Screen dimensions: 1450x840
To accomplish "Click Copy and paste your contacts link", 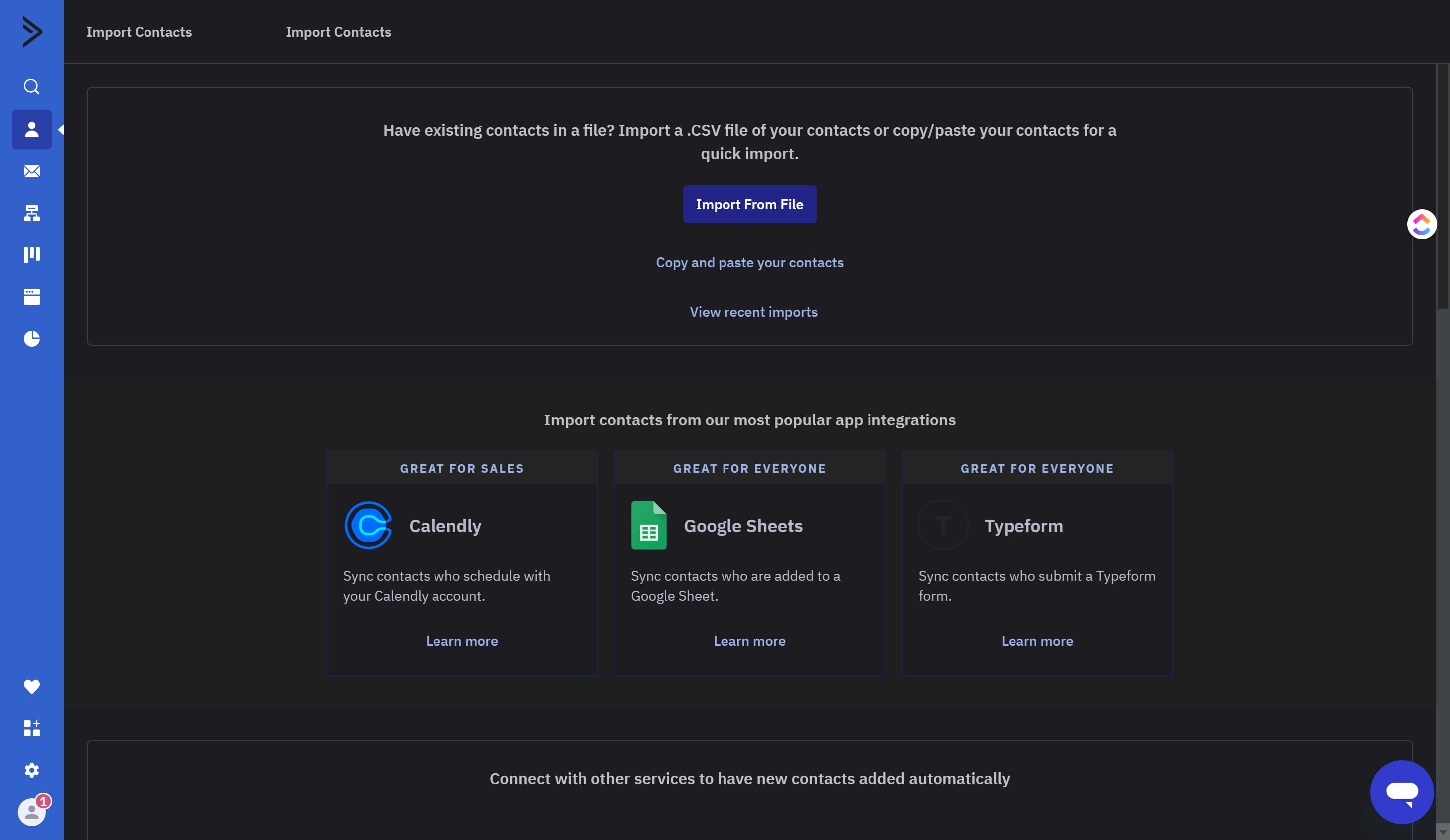I will 749,263.
